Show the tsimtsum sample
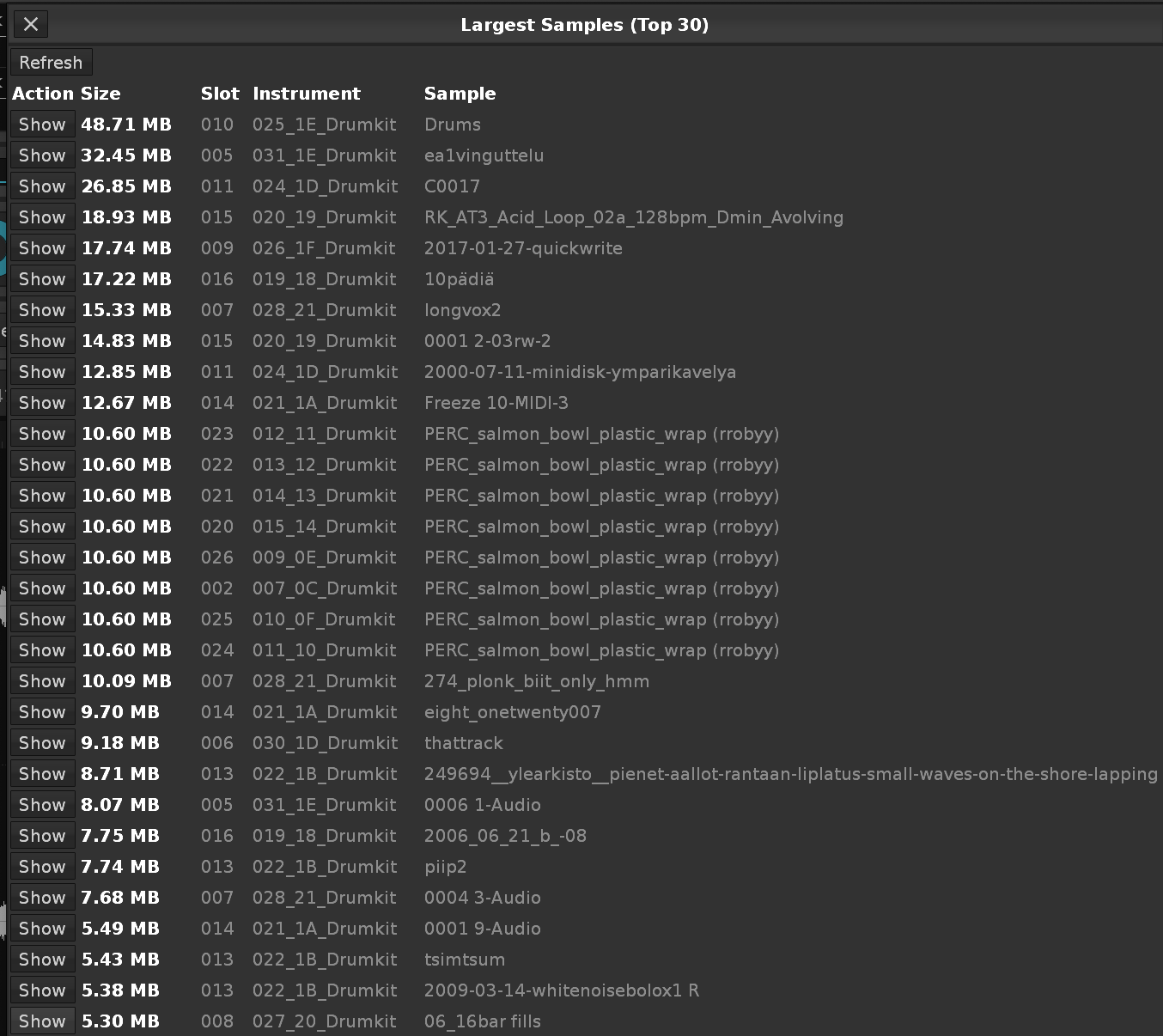This screenshot has height=1036, width=1163. [x=42, y=960]
